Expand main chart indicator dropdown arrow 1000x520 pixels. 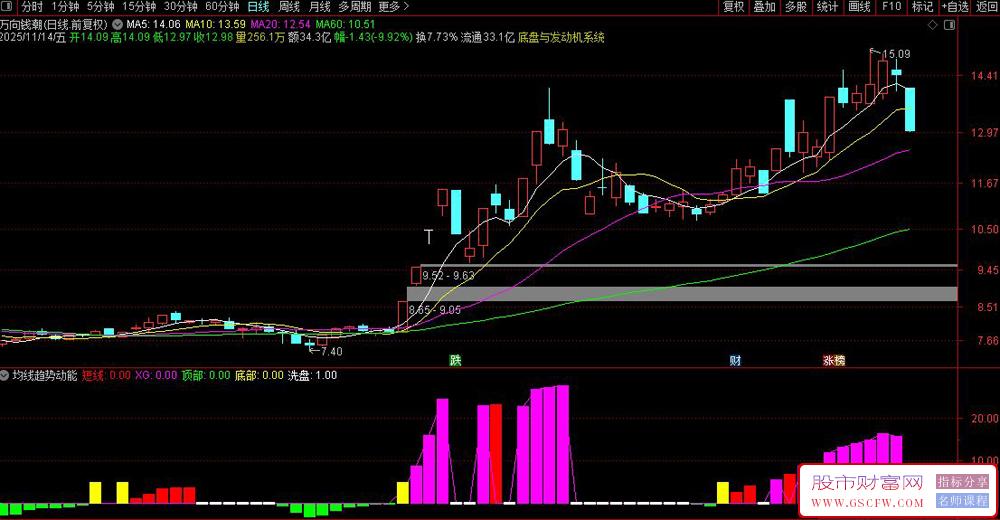pyautogui.click(x=117, y=24)
